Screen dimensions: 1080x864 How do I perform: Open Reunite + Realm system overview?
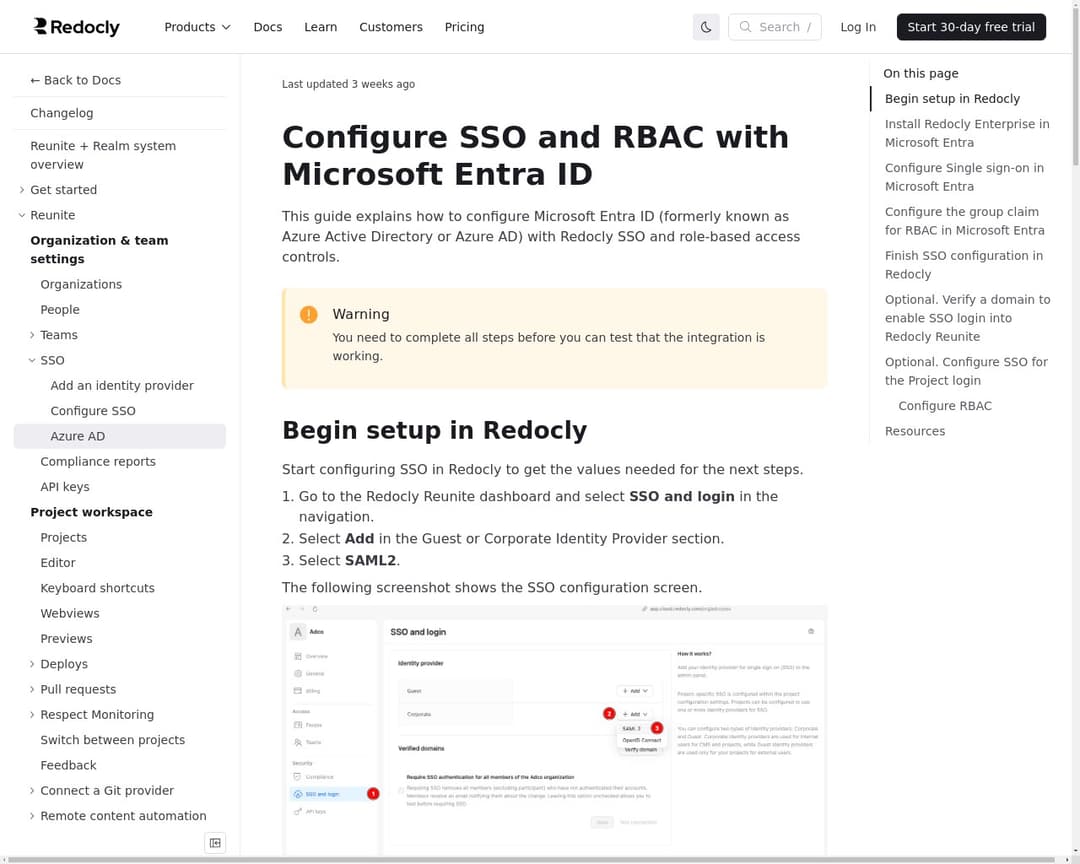coord(103,155)
